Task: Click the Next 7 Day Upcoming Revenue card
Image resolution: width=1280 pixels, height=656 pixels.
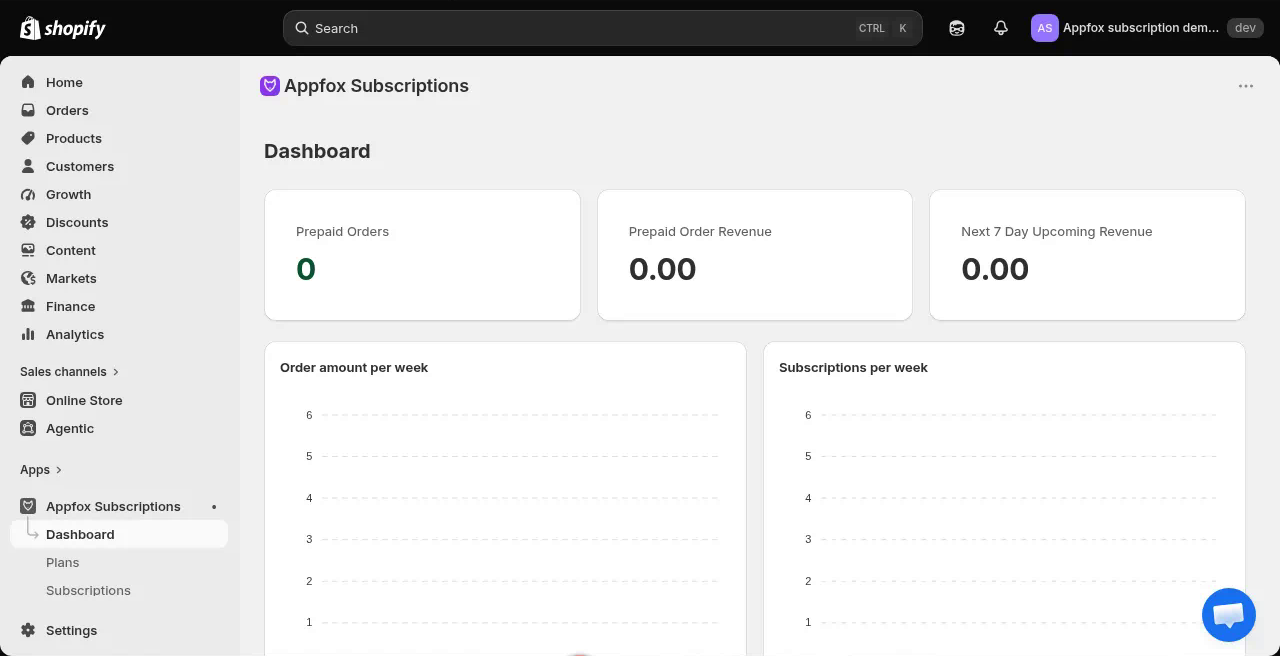Action: tap(1087, 255)
